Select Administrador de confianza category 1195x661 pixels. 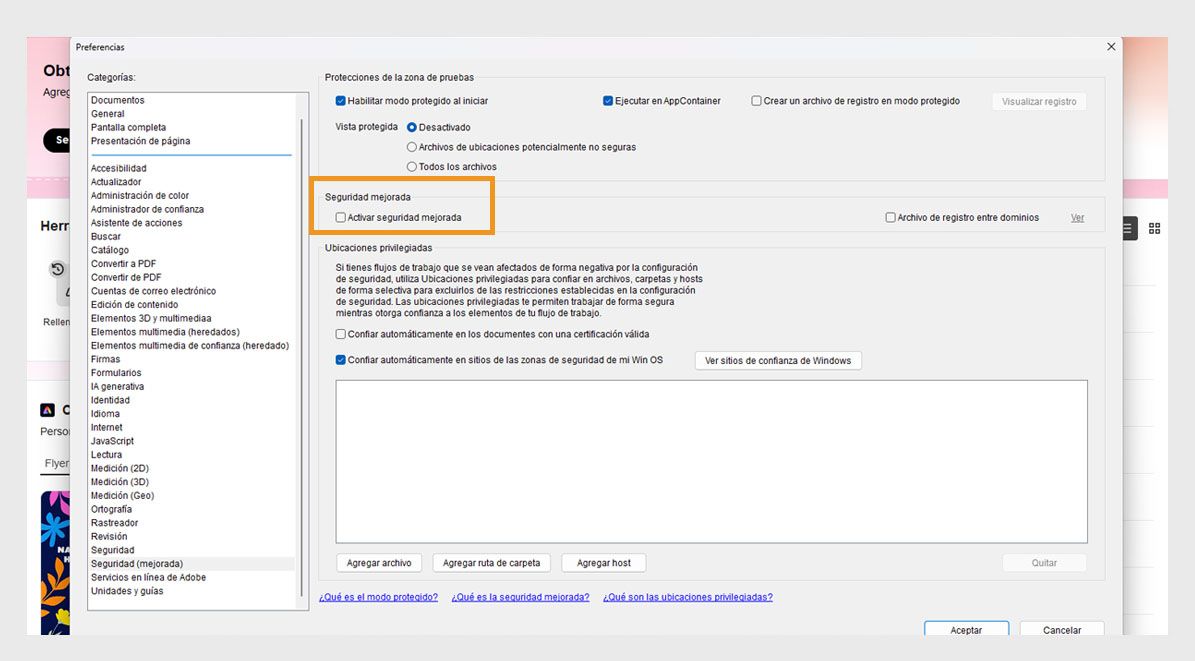tap(147, 210)
